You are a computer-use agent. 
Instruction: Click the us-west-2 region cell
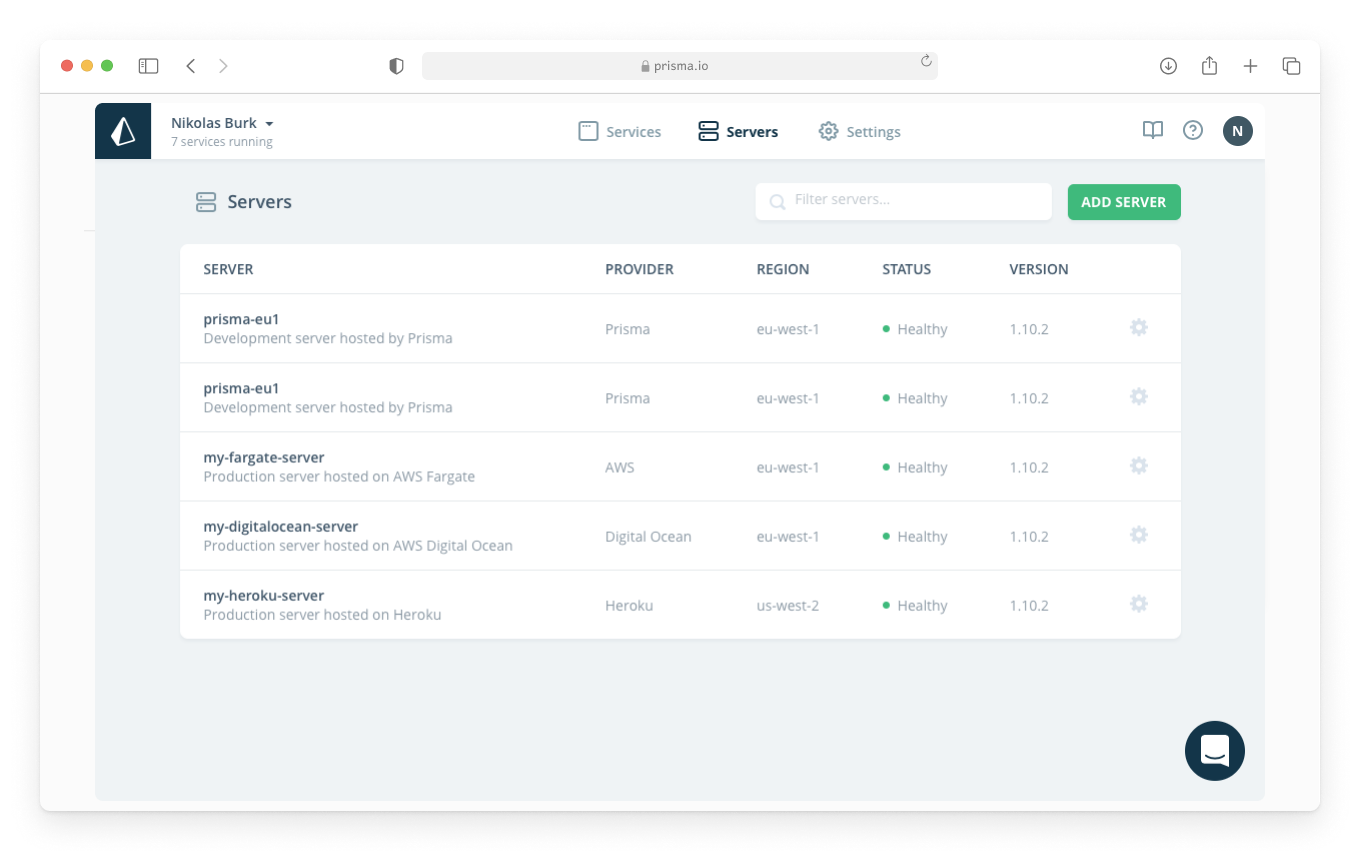[788, 605]
